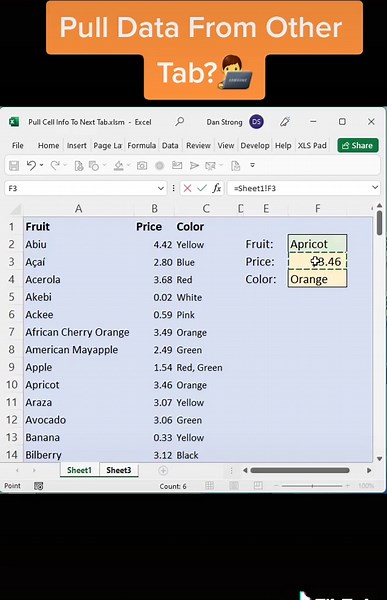
Task: Click the Undo arrow icon
Action: point(31,165)
